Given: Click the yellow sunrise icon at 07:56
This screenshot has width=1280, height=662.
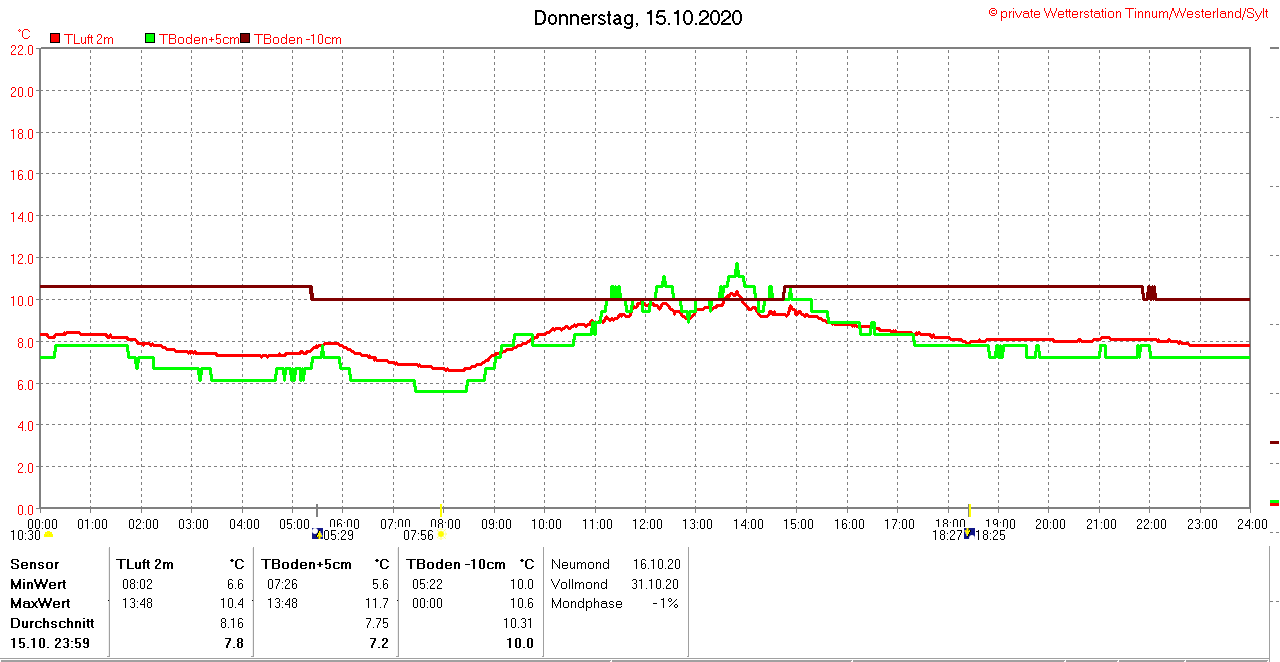Looking at the screenshot, I should tap(440, 535).
